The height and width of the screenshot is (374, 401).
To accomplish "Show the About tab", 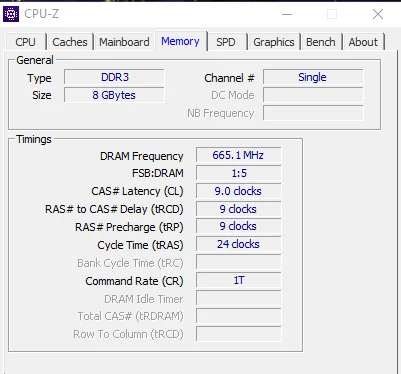I will coord(363,42).
